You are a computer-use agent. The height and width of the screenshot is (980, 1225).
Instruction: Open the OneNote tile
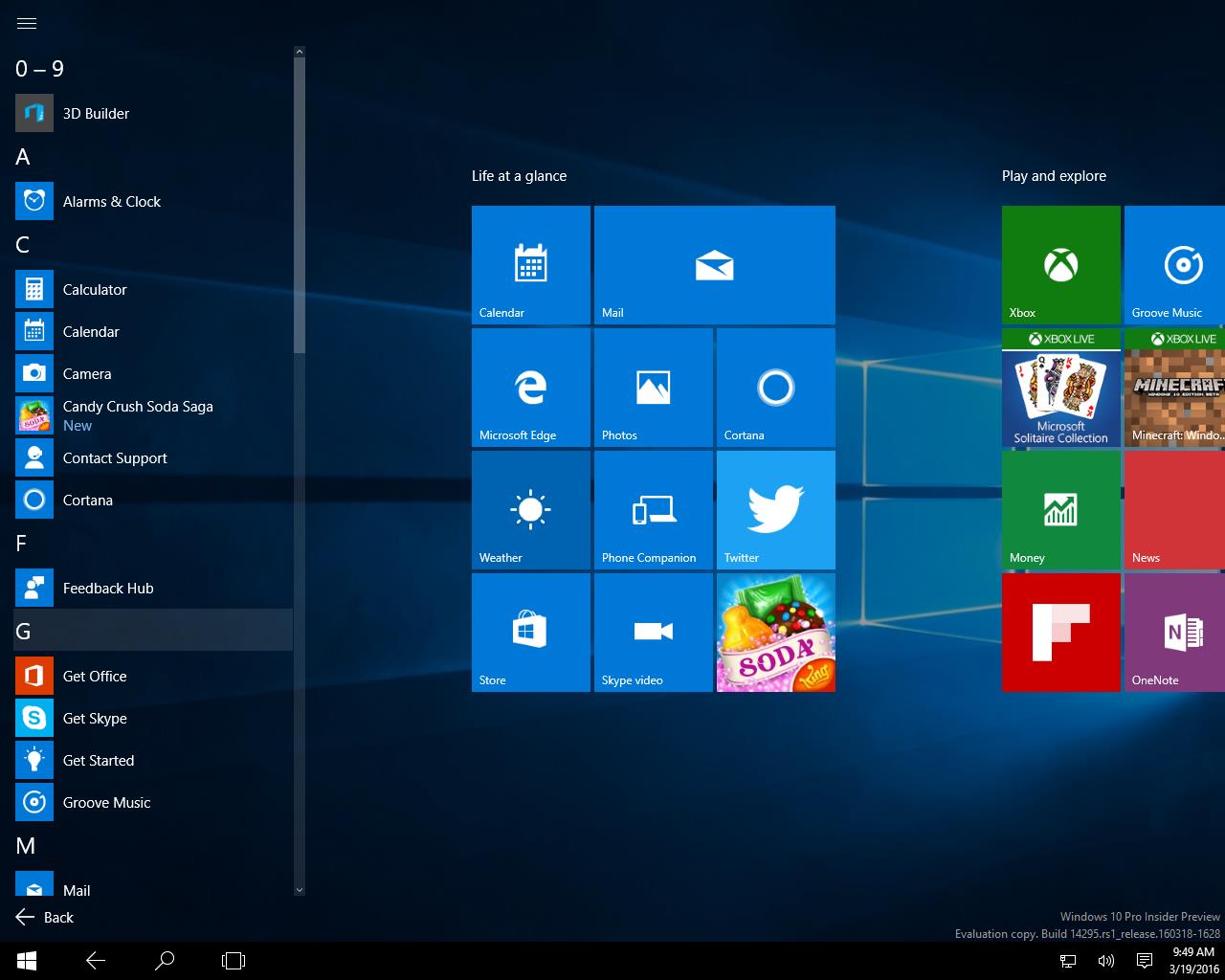[x=1174, y=633]
